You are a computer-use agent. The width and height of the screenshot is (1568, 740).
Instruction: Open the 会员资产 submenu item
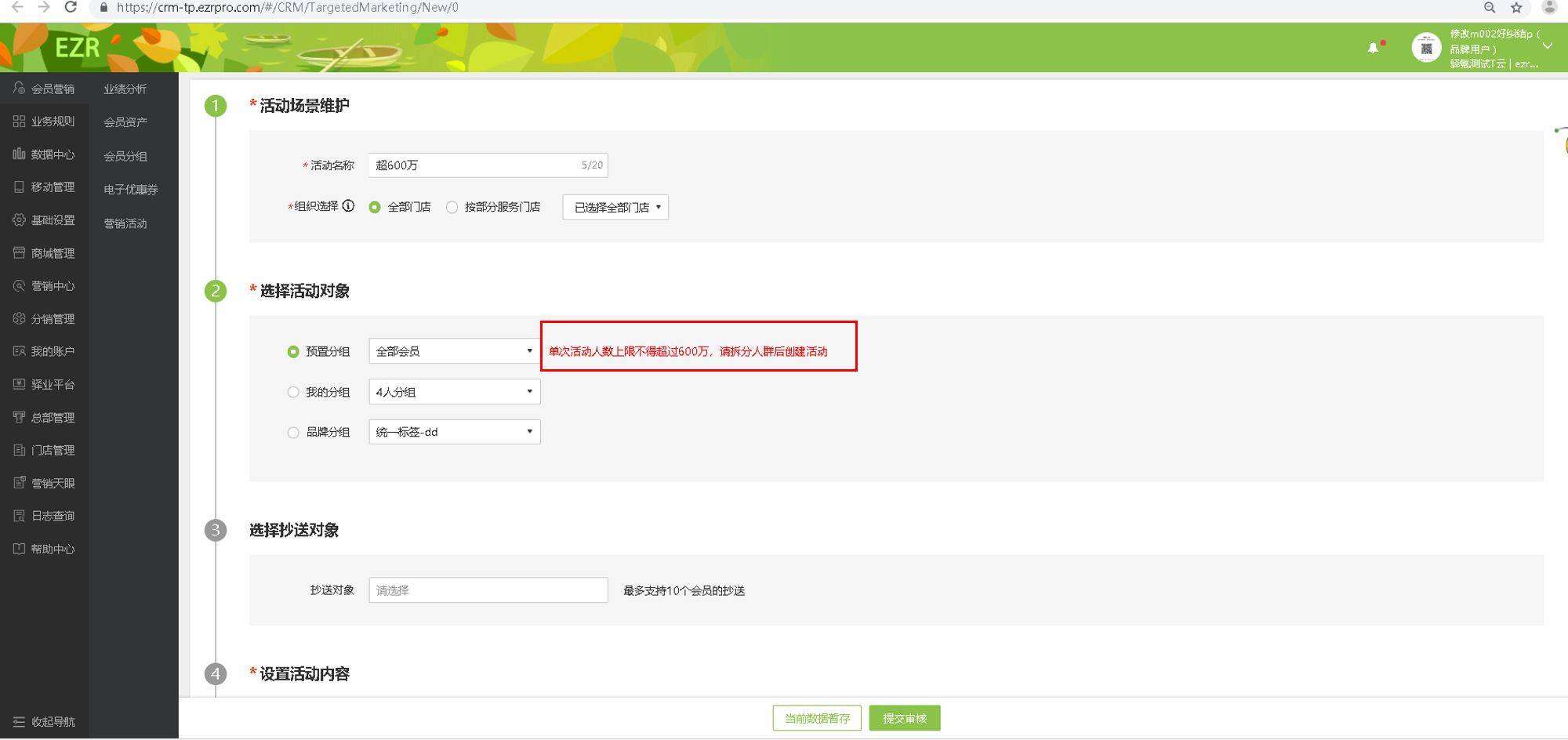click(125, 122)
